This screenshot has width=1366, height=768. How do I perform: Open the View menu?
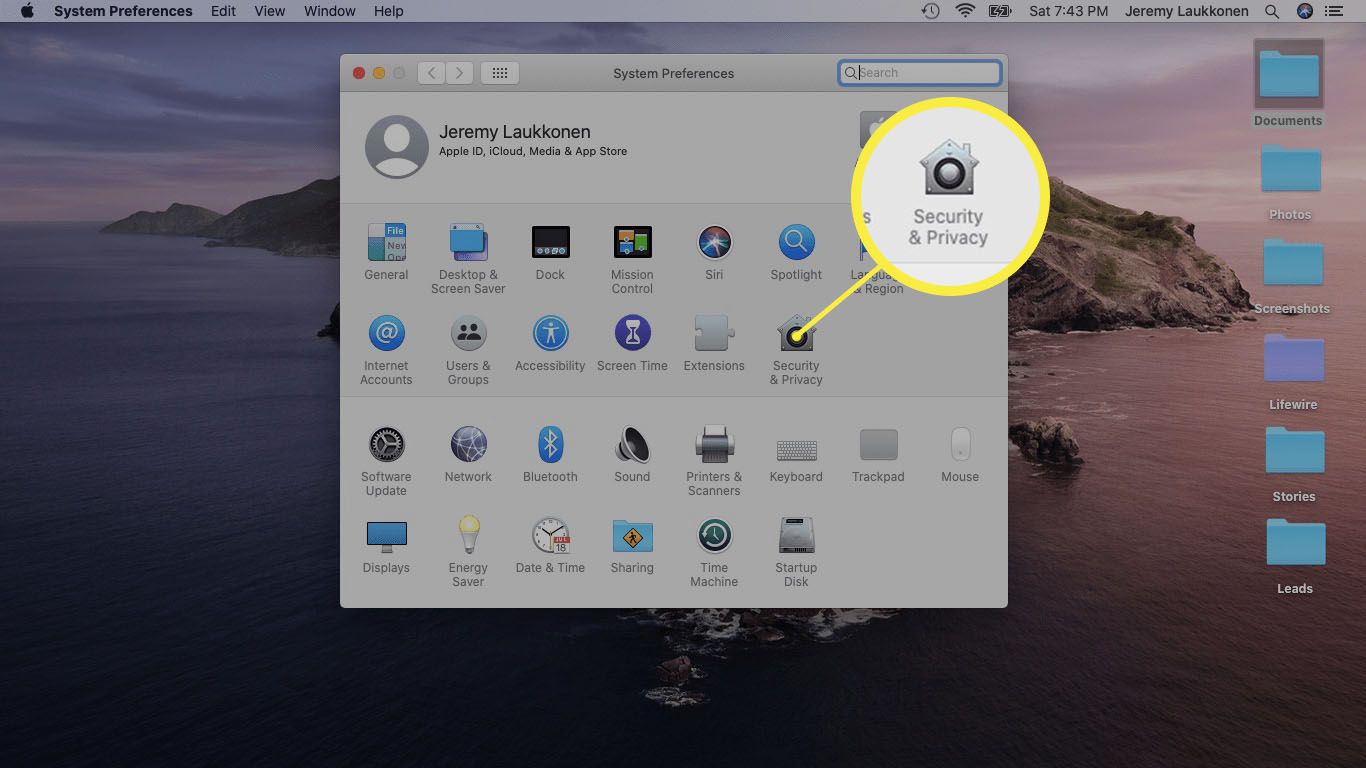pos(270,11)
